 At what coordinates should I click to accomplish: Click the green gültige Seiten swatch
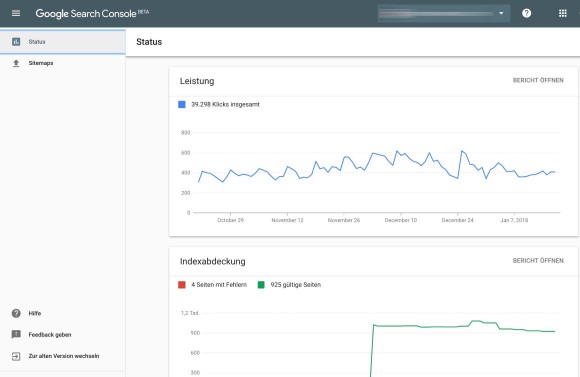pos(261,285)
